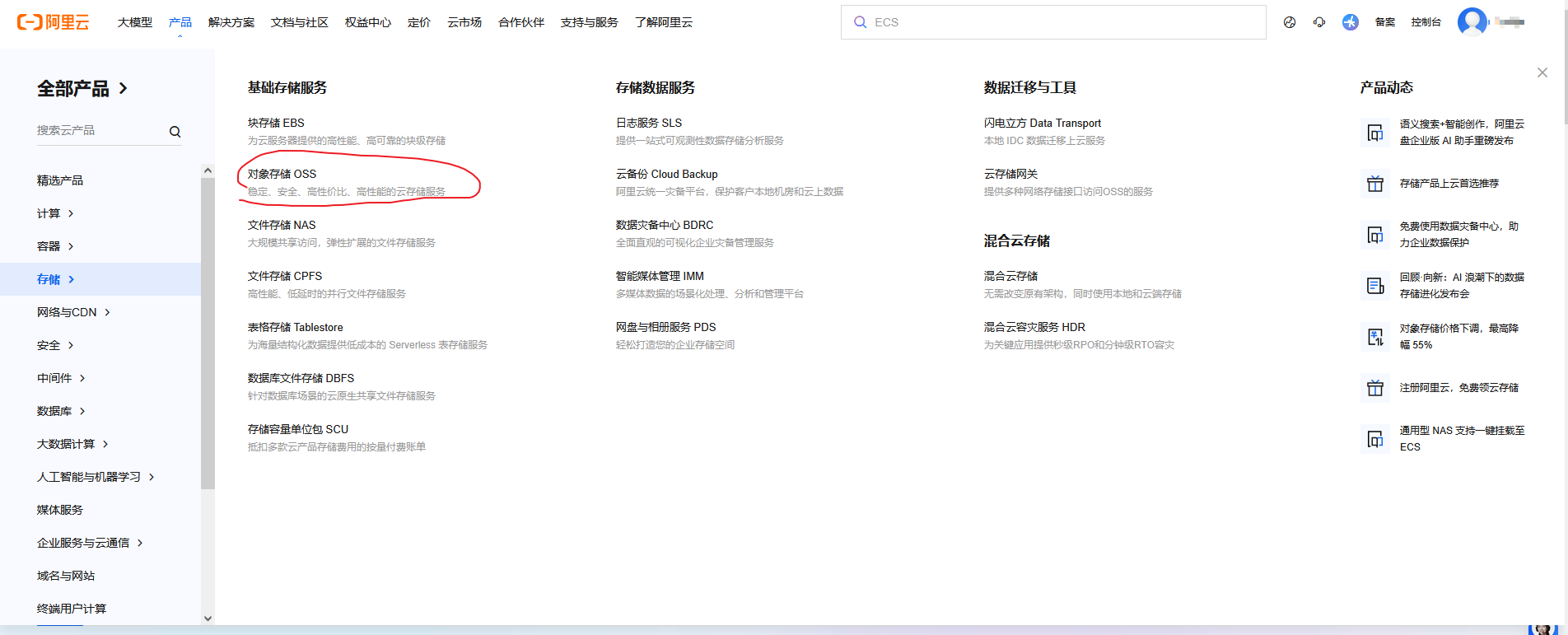Open the 了解阿里云 top menu
Image resolution: width=1568 pixels, height=635 pixels.
coord(664,22)
